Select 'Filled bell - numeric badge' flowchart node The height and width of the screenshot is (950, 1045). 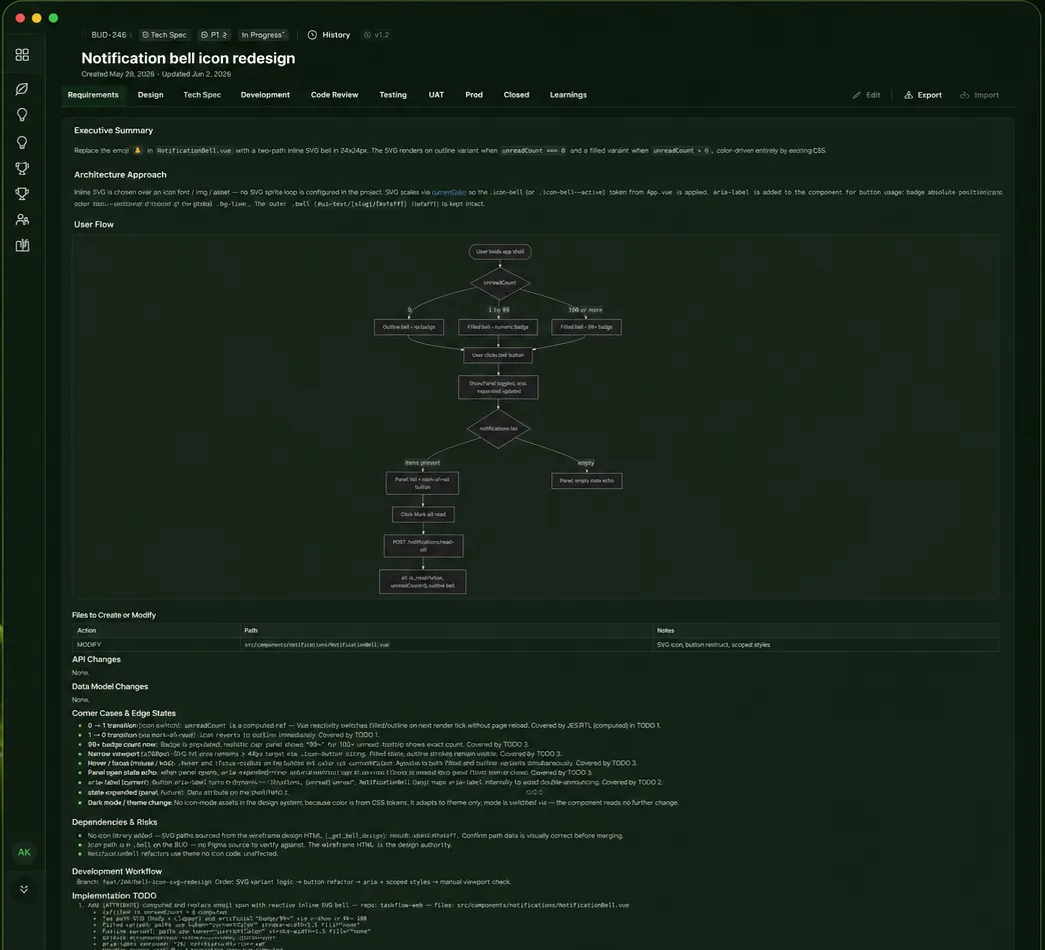[x=498, y=327]
